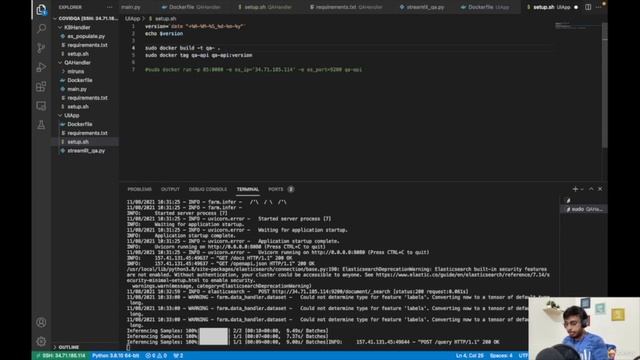640x360 pixels.
Task: Open launch profile dropdown next to plus
Action: tap(582, 189)
